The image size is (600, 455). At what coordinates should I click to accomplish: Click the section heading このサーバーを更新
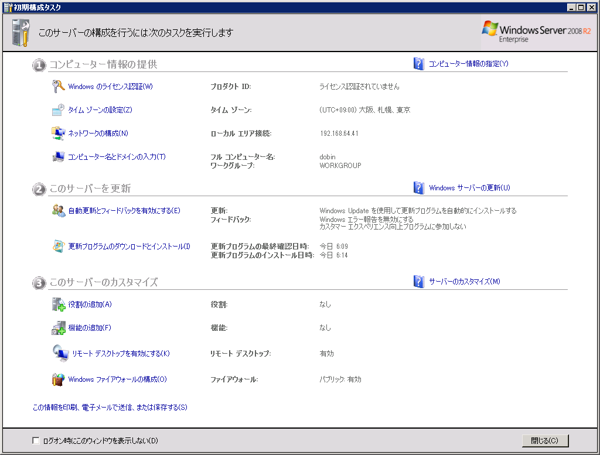coord(90,188)
